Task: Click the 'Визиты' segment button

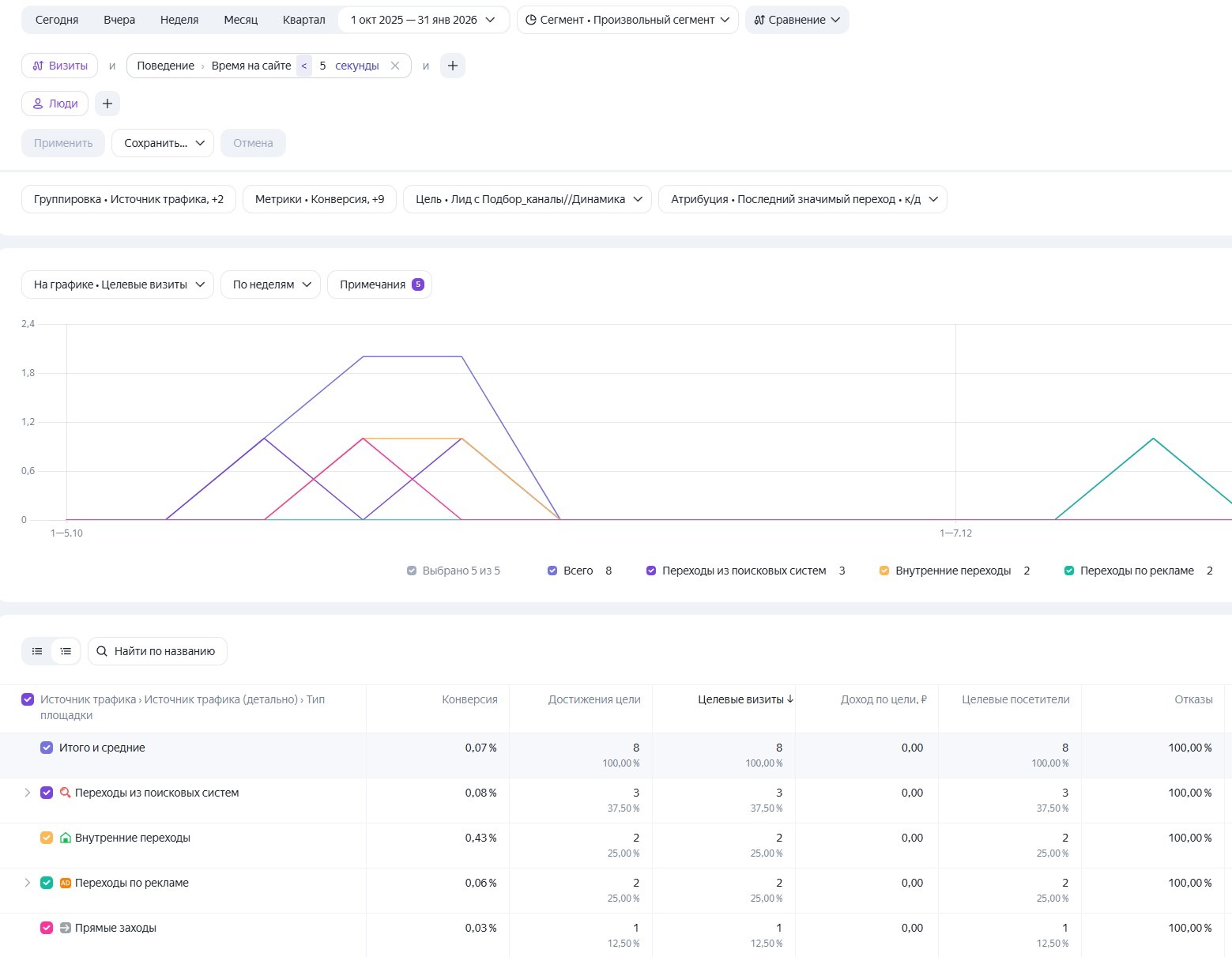Action: (x=59, y=66)
